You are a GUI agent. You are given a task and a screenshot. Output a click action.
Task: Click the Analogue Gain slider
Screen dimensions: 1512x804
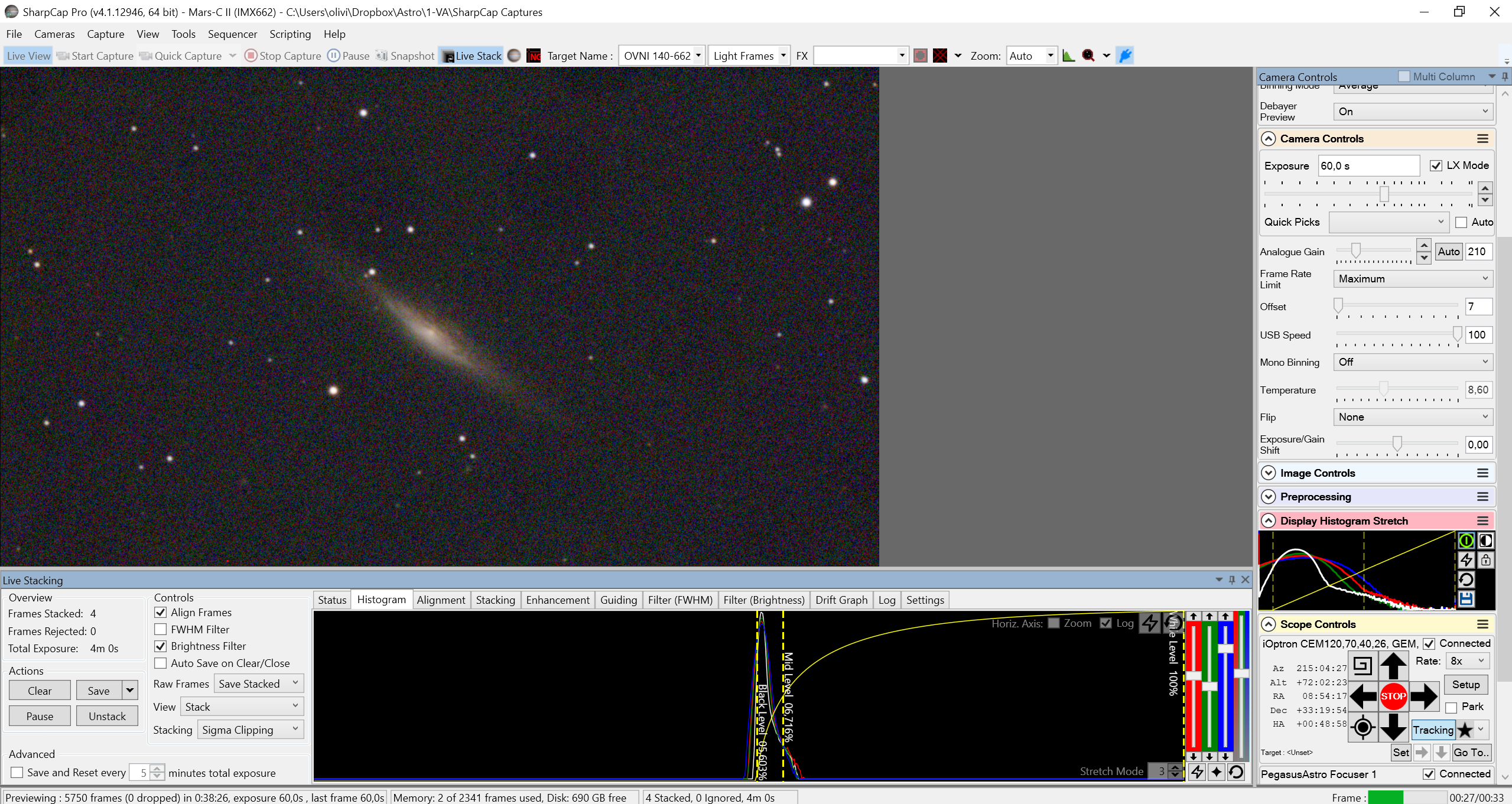1375,251
